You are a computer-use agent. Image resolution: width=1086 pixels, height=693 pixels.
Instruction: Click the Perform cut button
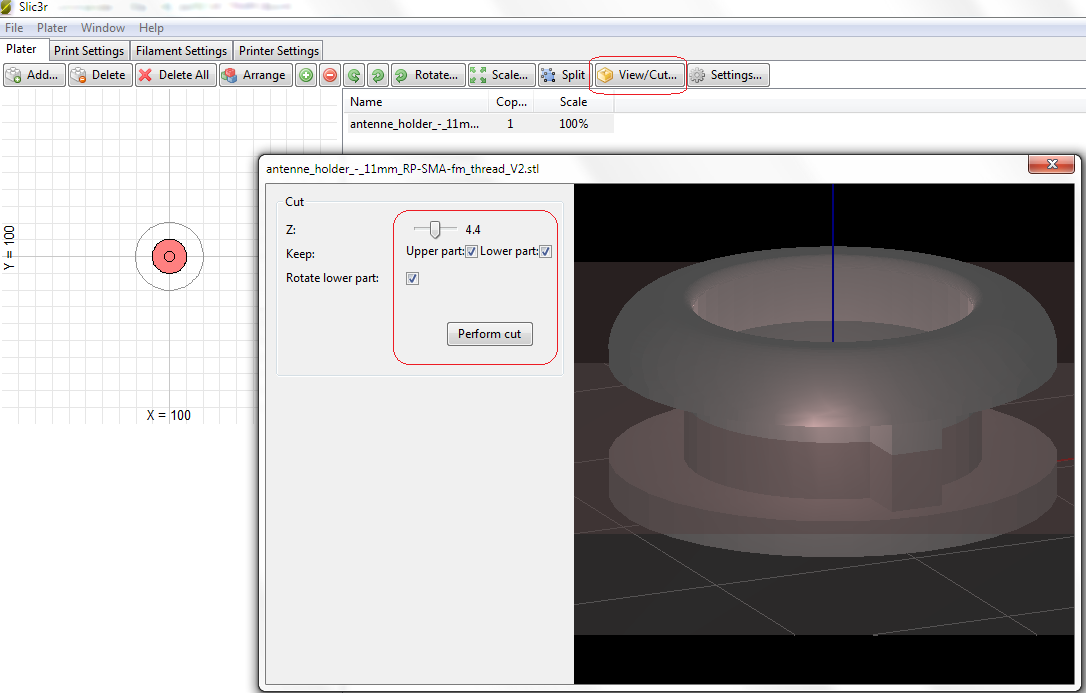click(489, 334)
